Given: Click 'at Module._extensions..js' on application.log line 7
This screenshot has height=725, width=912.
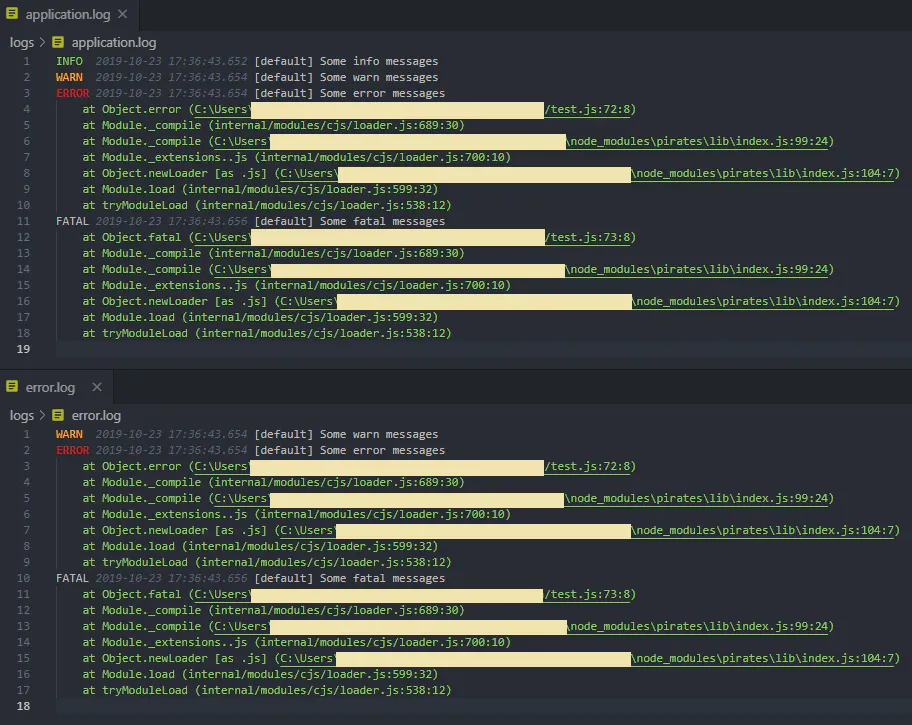Looking at the screenshot, I should tap(165, 157).
